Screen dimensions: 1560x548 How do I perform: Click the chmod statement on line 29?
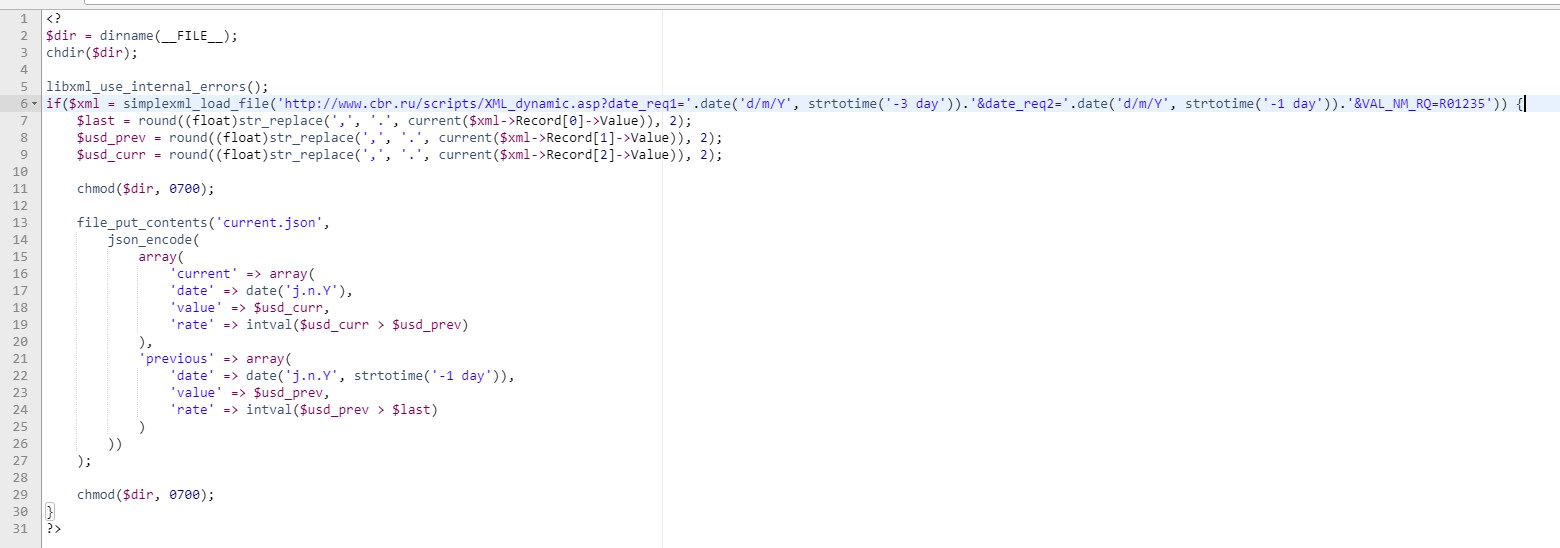click(146, 494)
